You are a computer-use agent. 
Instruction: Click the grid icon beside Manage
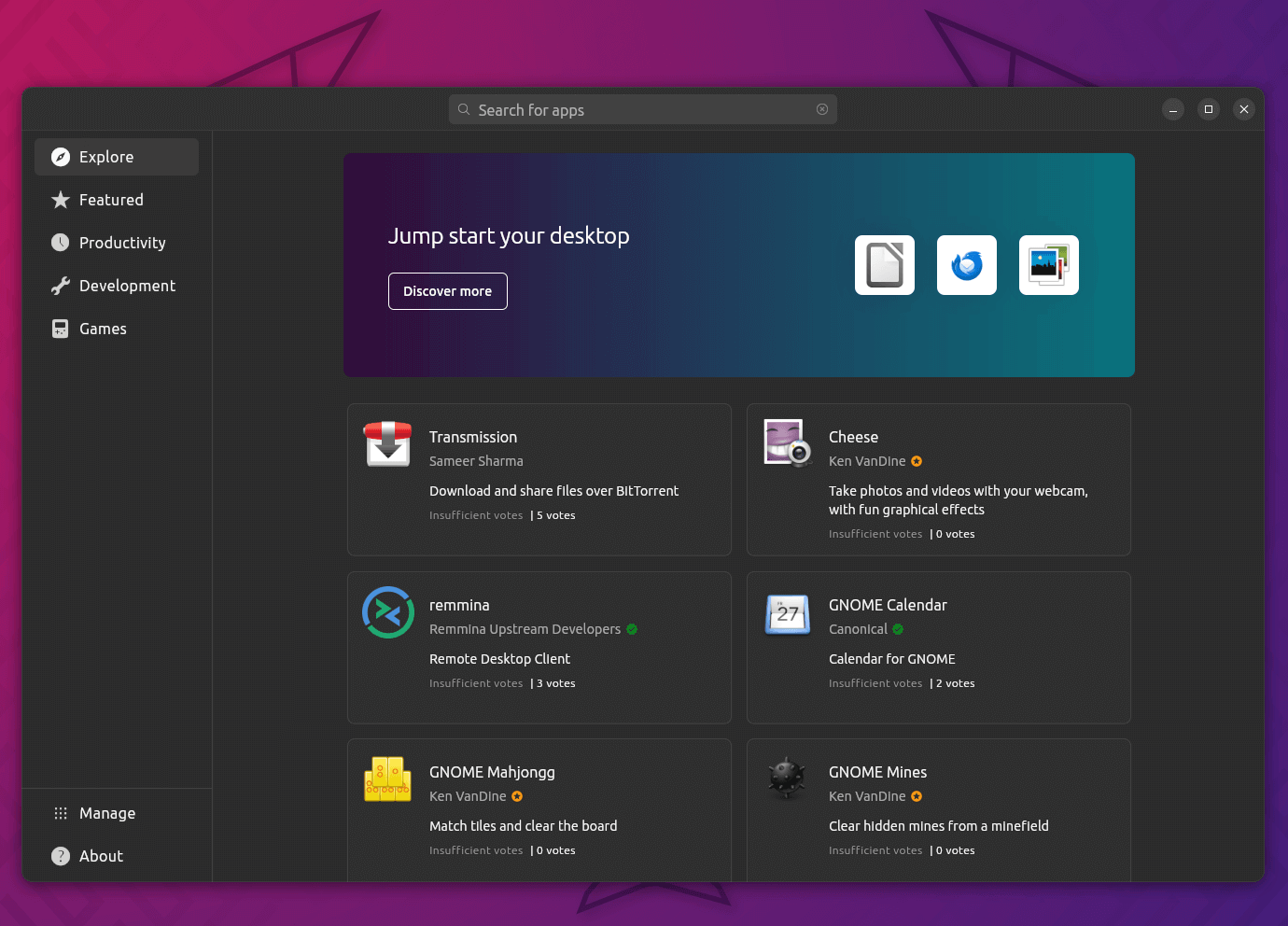click(x=60, y=813)
